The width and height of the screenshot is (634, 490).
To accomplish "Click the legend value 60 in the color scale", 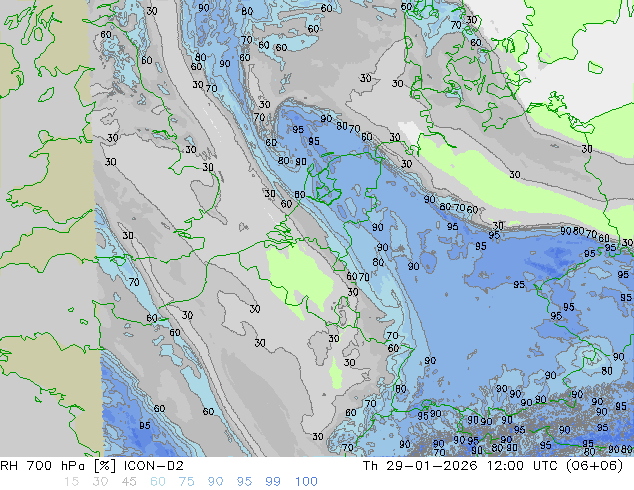I will (x=158, y=482).
